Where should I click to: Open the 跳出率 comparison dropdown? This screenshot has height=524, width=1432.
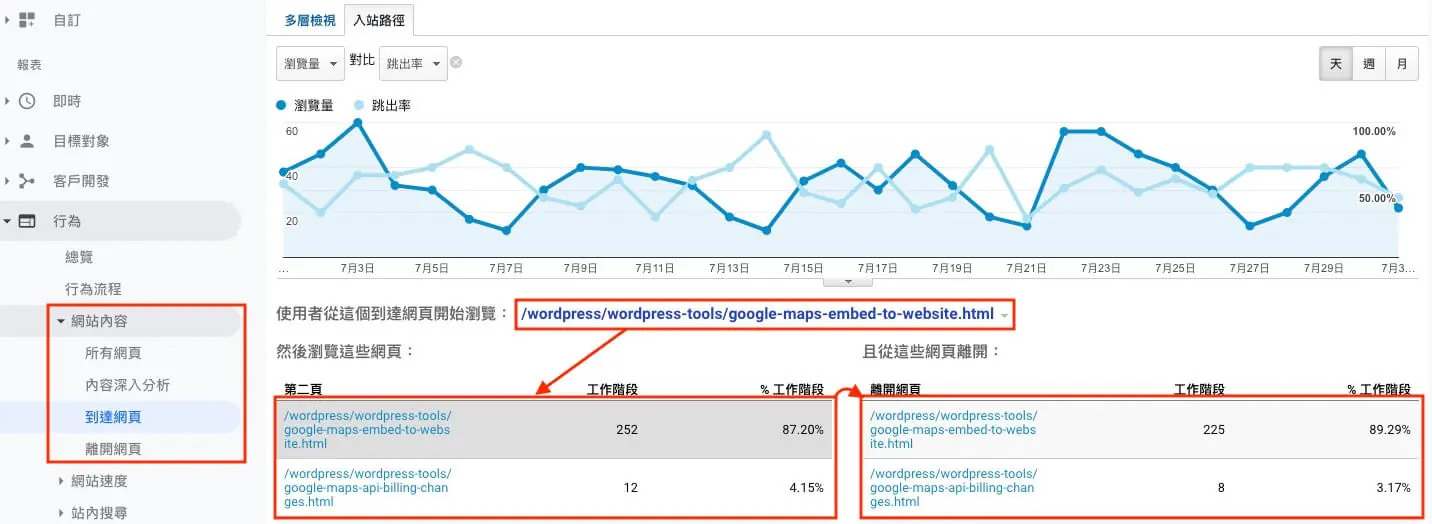413,63
